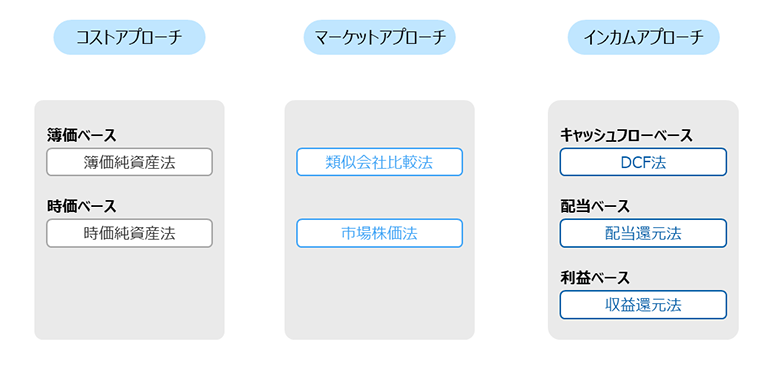Click the 類似会社比較法 box
760x369 pixels.
[380, 162]
